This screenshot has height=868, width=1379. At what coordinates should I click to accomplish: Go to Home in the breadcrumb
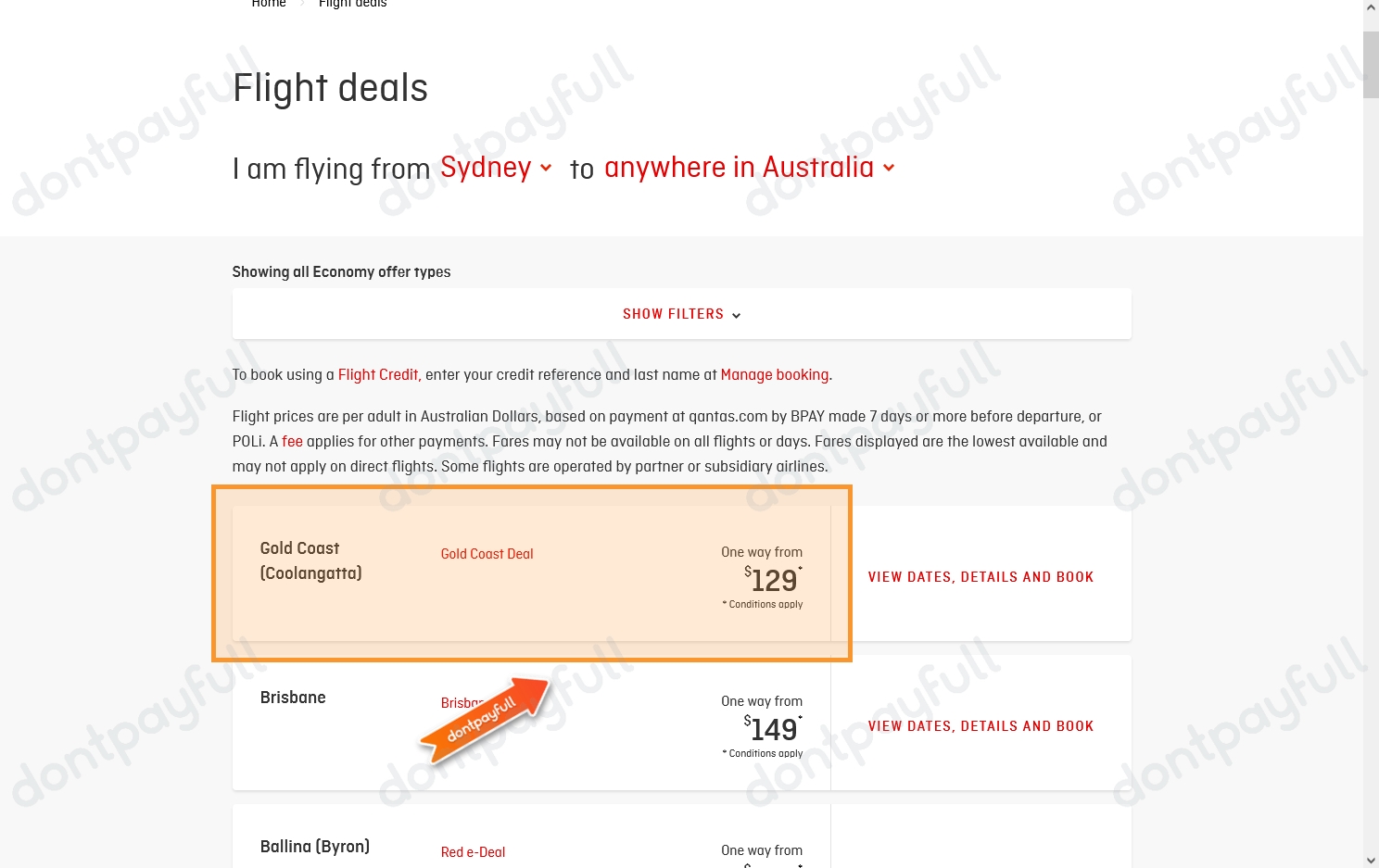point(269,4)
